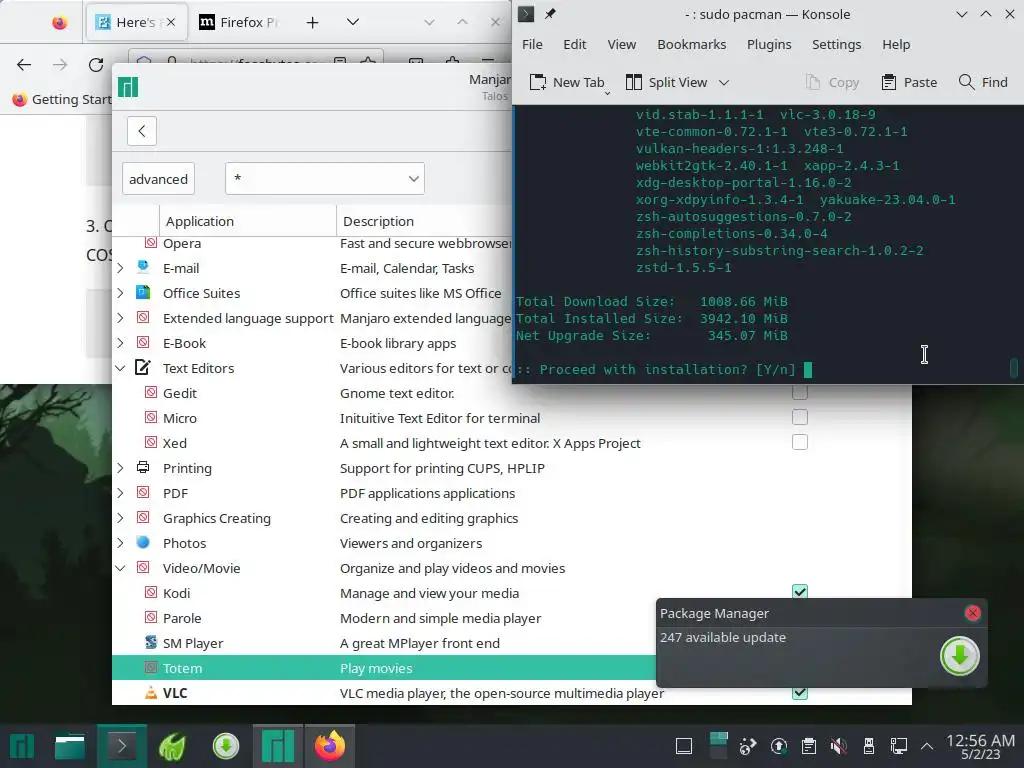This screenshot has height=768, width=1024.
Task: Expand the Office Suites category
Action: tap(120, 293)
